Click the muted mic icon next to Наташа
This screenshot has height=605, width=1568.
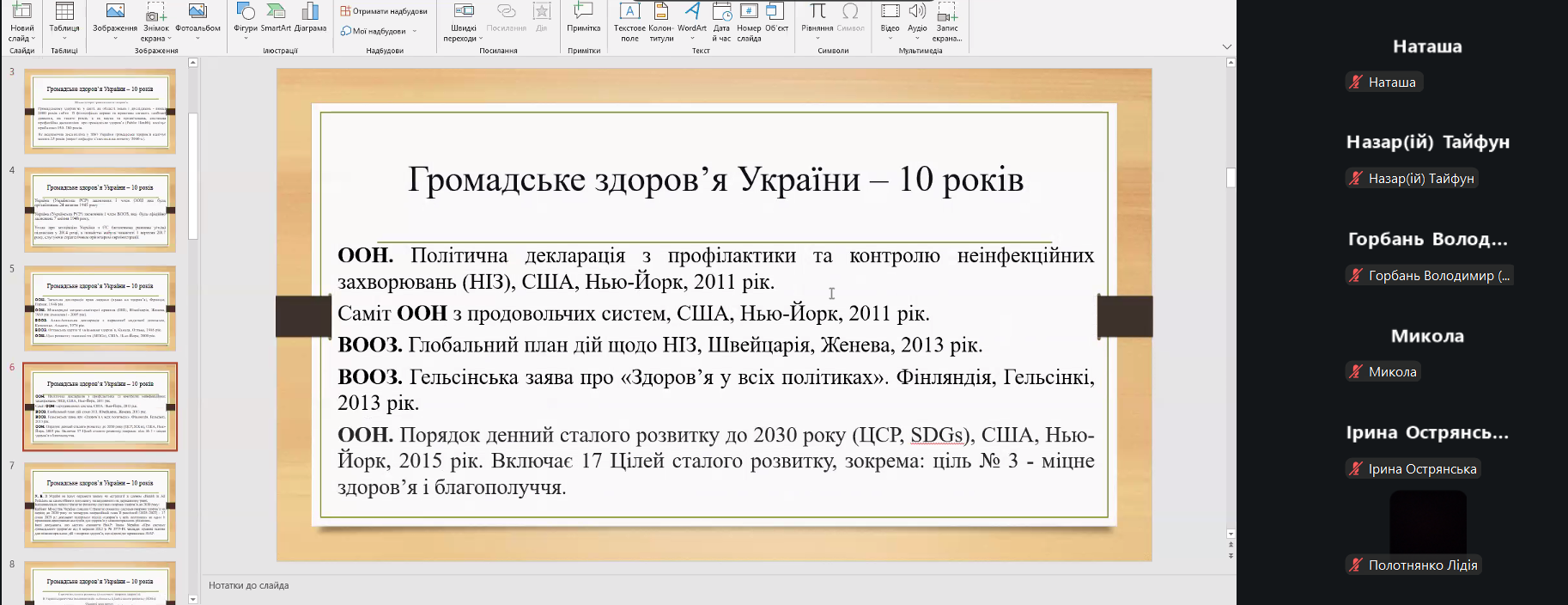[1356, 82]
